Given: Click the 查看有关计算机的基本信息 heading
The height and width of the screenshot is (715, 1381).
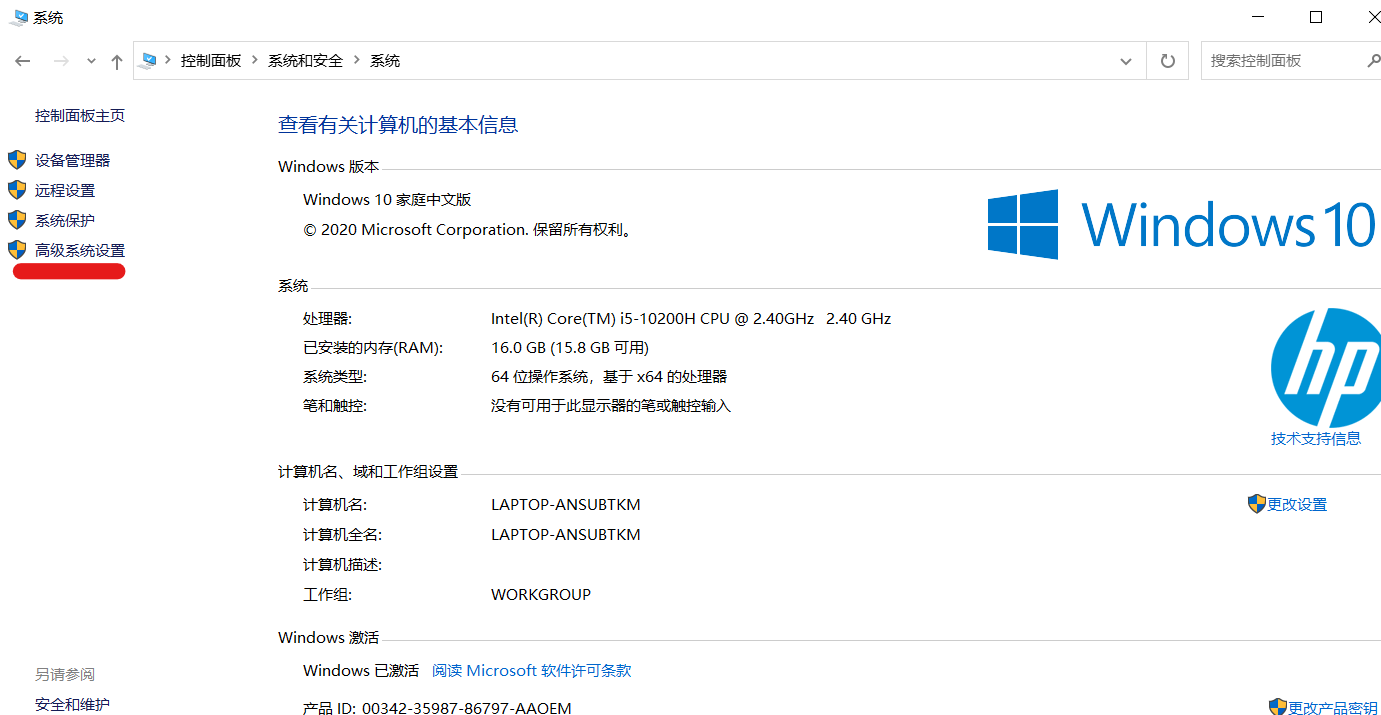Looking at the screenshot, I should tap(398, 125).
